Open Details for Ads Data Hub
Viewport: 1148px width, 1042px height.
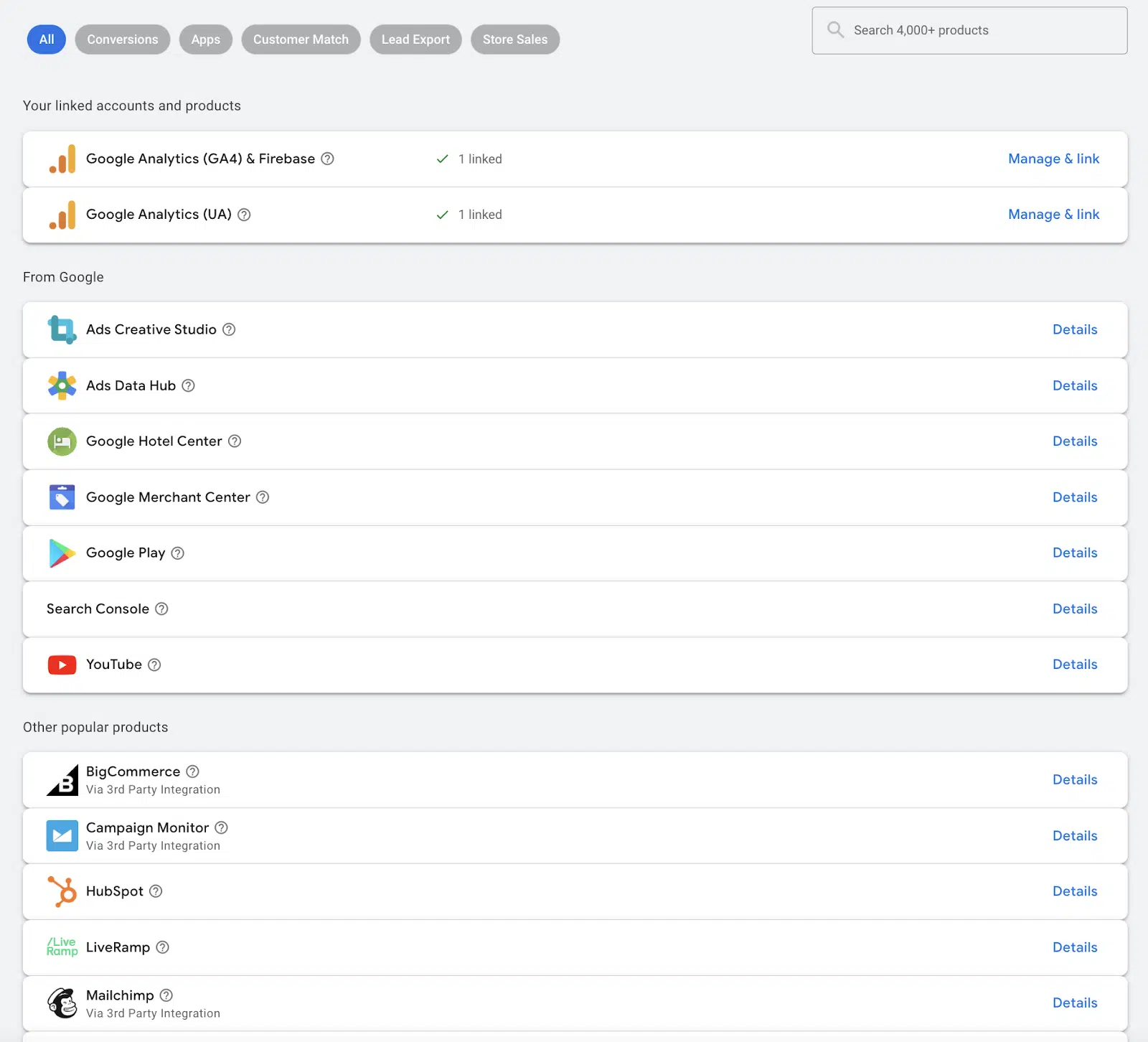(x=1075, y=385)
